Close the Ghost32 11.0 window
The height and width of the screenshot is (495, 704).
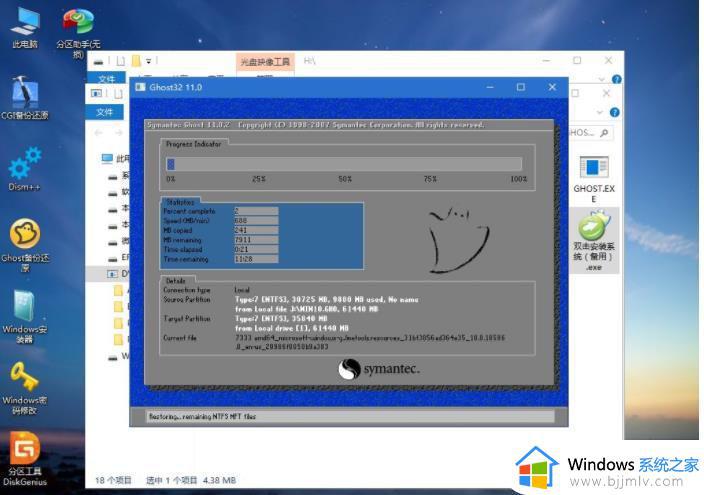552,87
